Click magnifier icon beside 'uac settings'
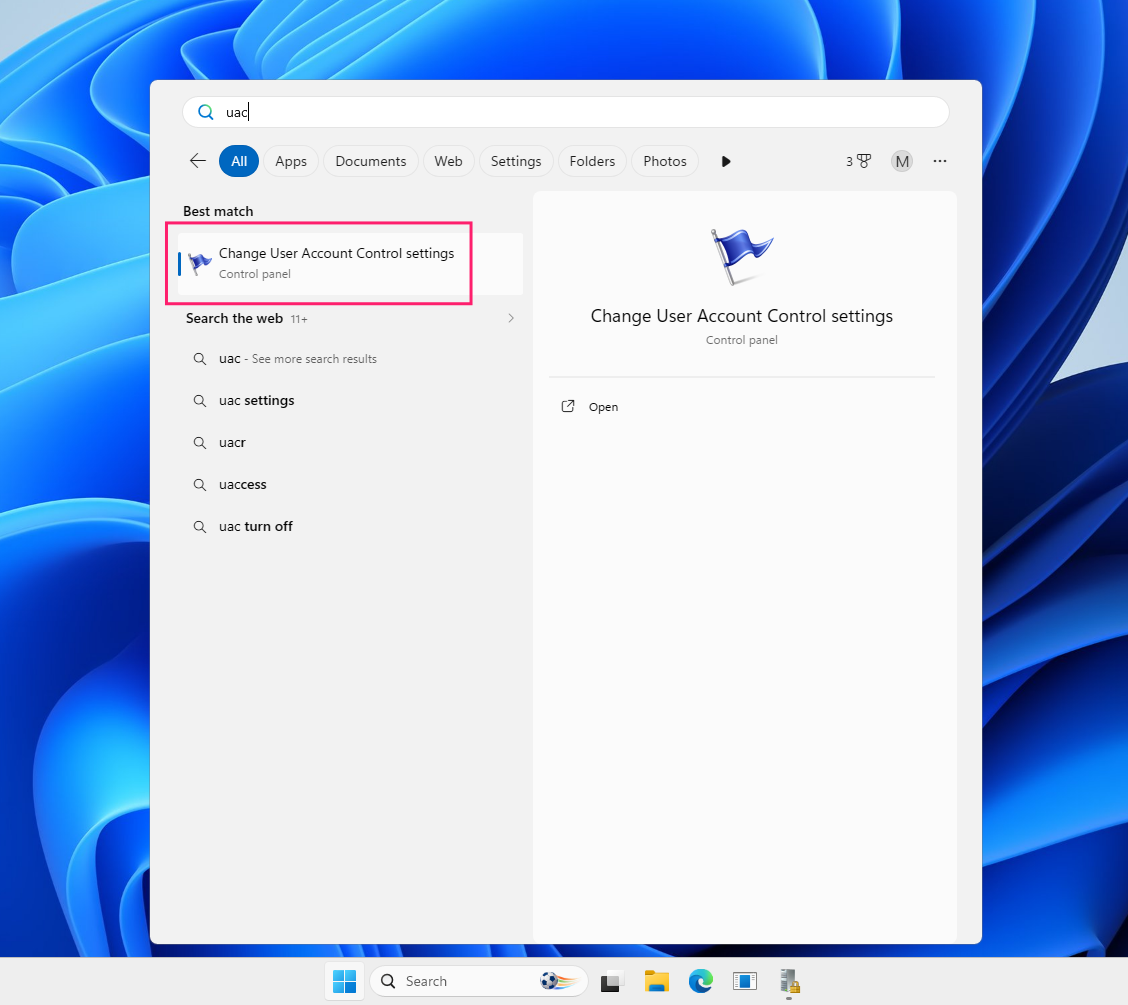The height and width of the screenshot is (1005, 1128). click(200, 401)
